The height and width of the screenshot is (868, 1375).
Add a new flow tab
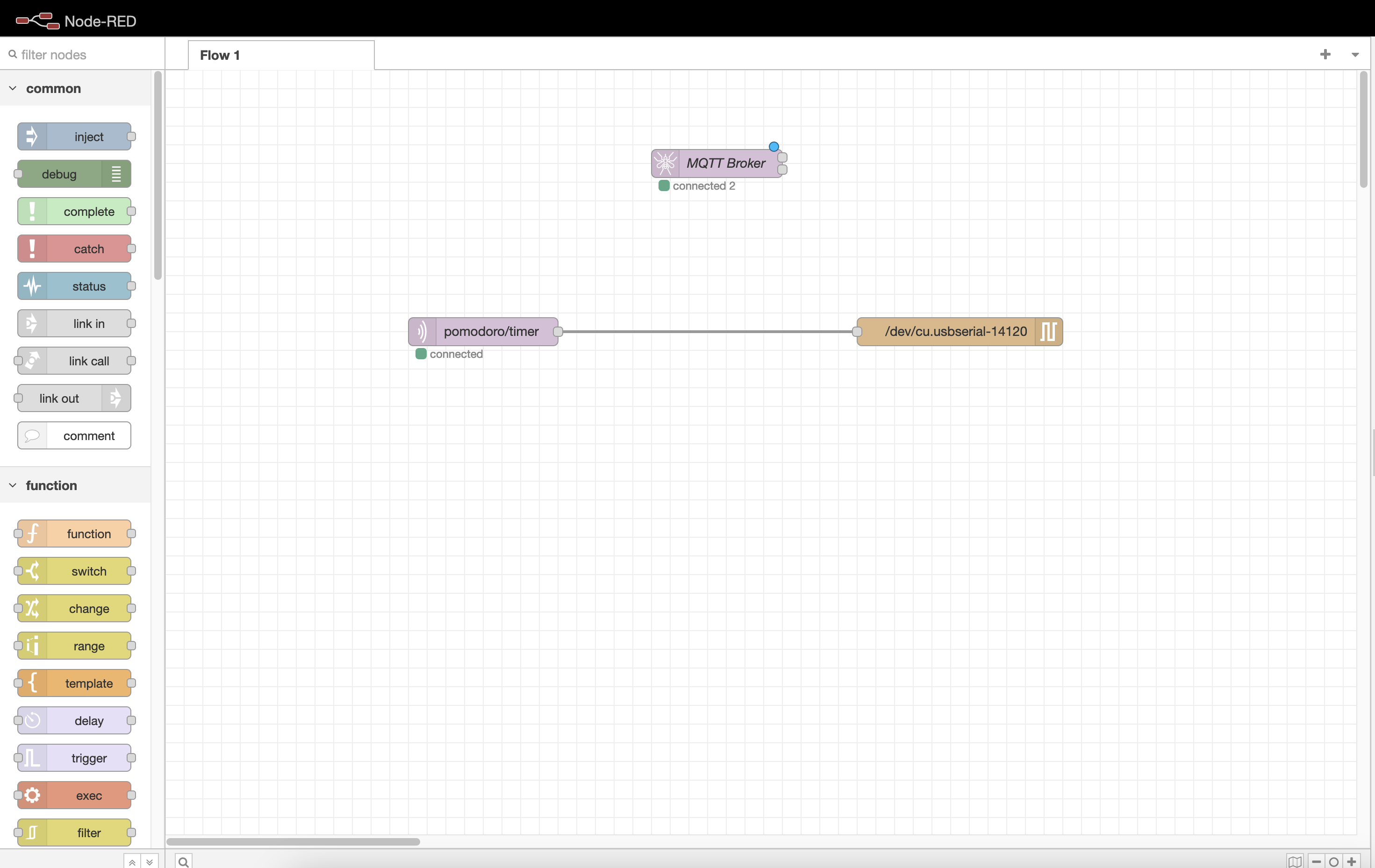tap(1325, 54)
